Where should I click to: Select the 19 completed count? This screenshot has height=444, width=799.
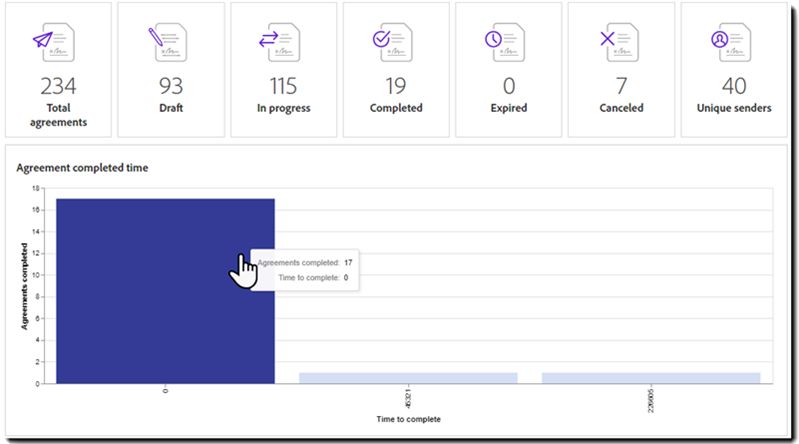coord(396,86)
